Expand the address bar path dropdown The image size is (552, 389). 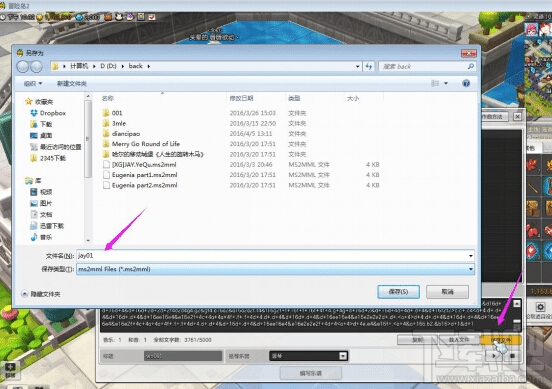[358, 66]
